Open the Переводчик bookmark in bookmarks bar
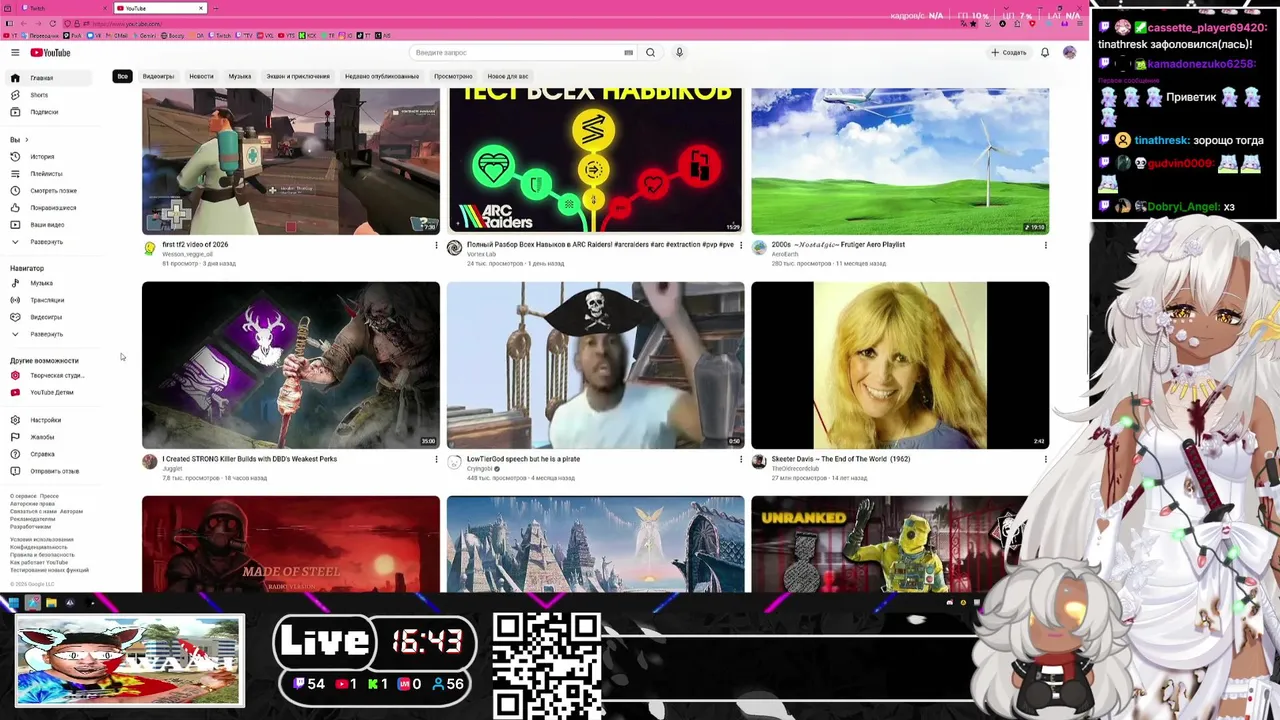The height and width of the screenshot is (720, 1280). pyautogui.click(x=40, y=36)
